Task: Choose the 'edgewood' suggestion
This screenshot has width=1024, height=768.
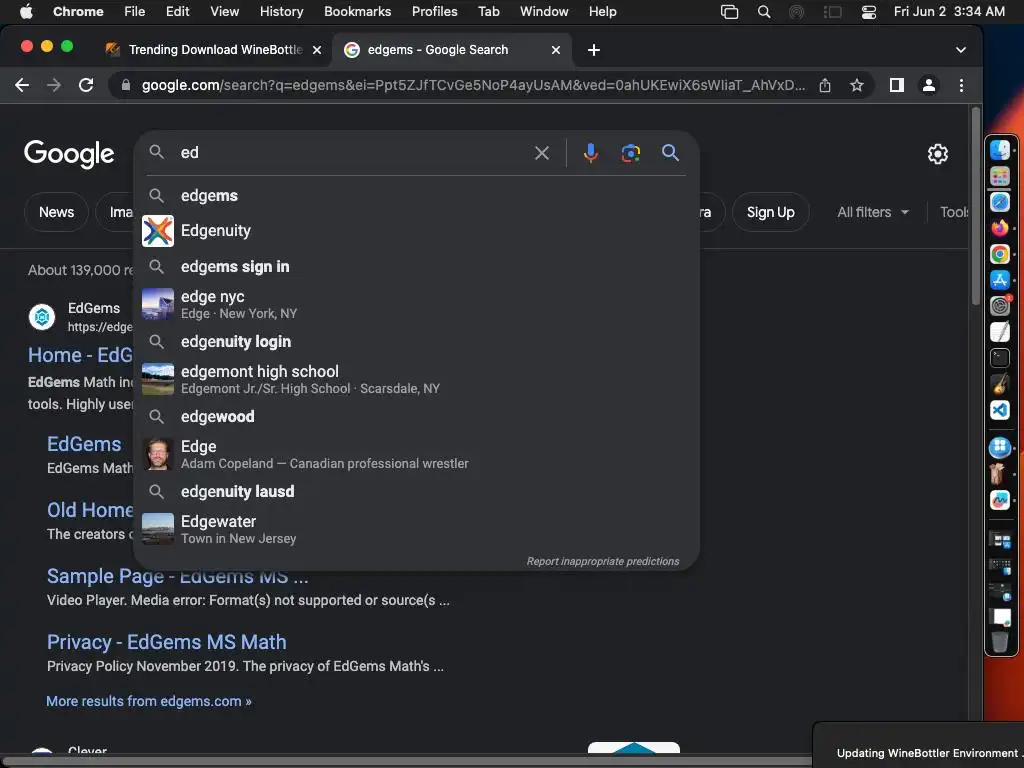Action: pos(416,417)
